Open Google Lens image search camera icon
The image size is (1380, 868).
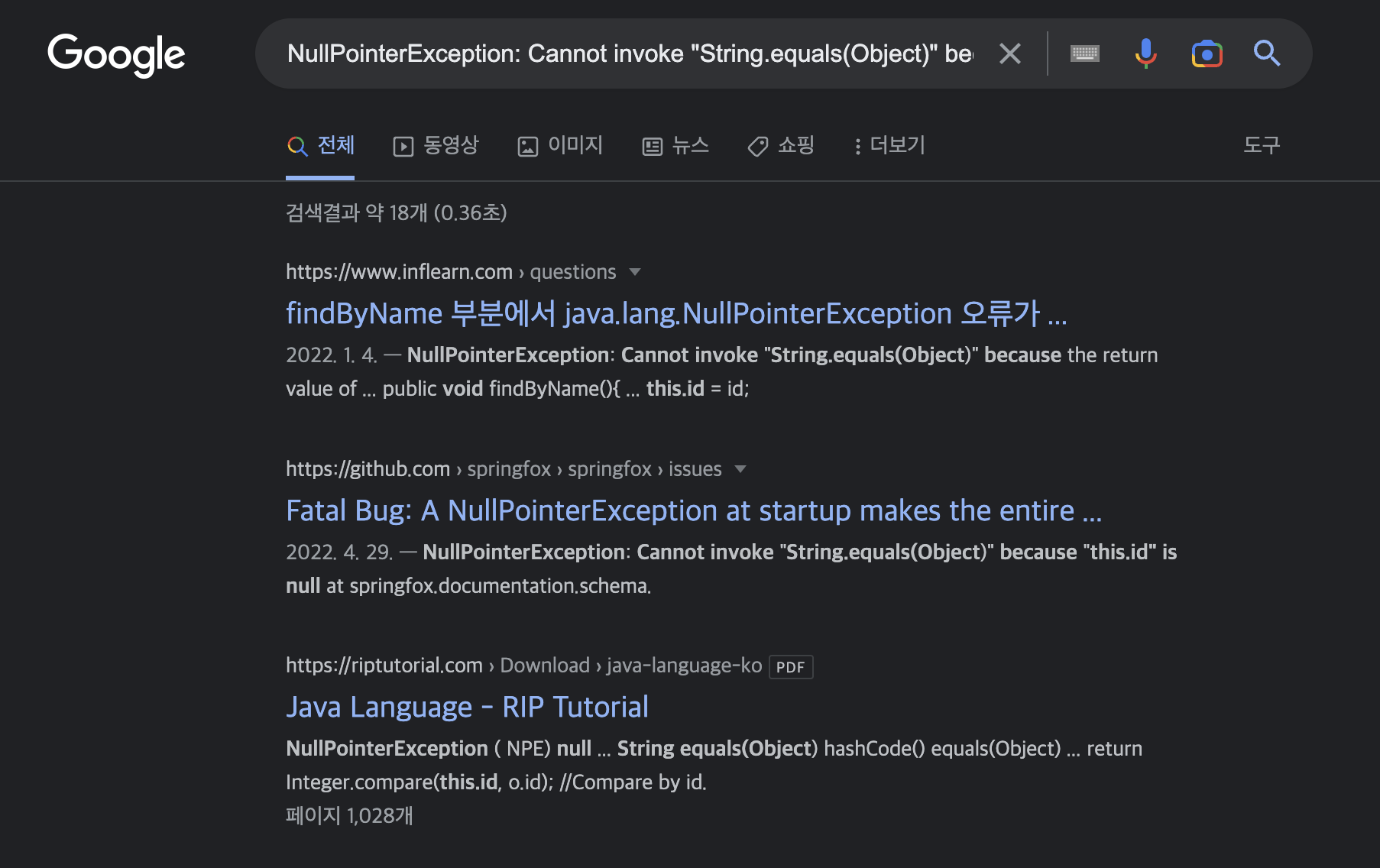pos(1207,53)
